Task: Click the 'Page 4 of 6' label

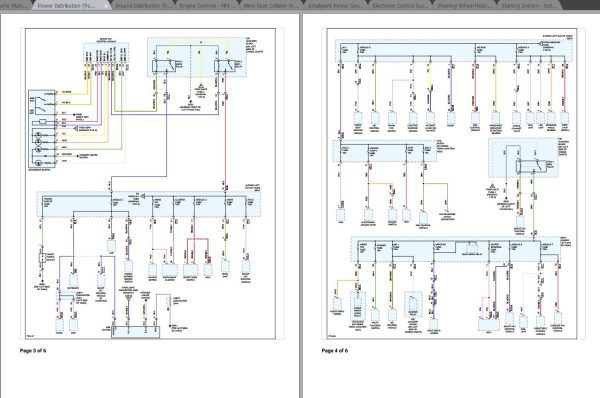Action: pos(335,351)
